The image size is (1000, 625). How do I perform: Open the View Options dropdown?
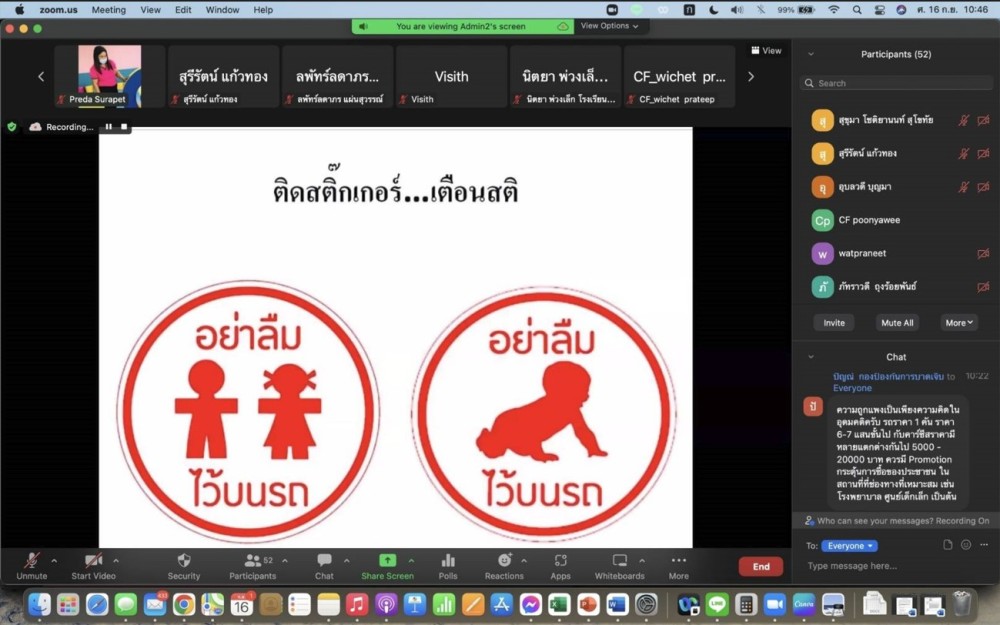pyautogui.click(x=609, y=26)
